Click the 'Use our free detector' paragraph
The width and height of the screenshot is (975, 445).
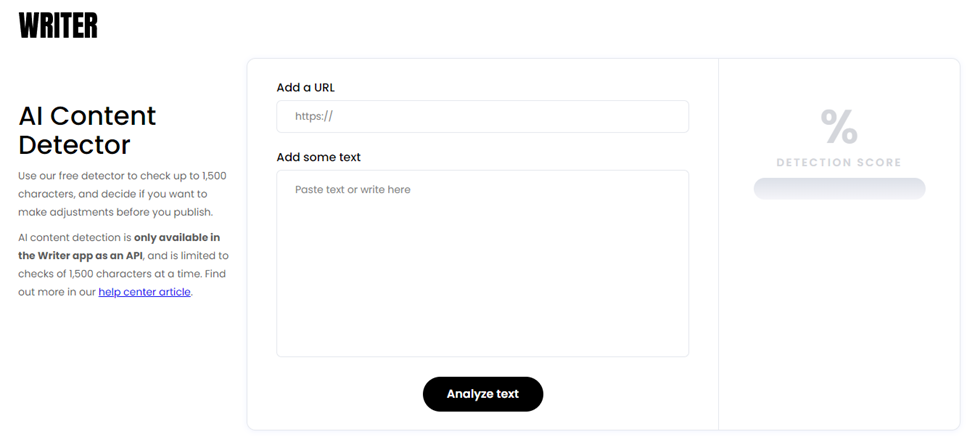[x=122, y=194]
